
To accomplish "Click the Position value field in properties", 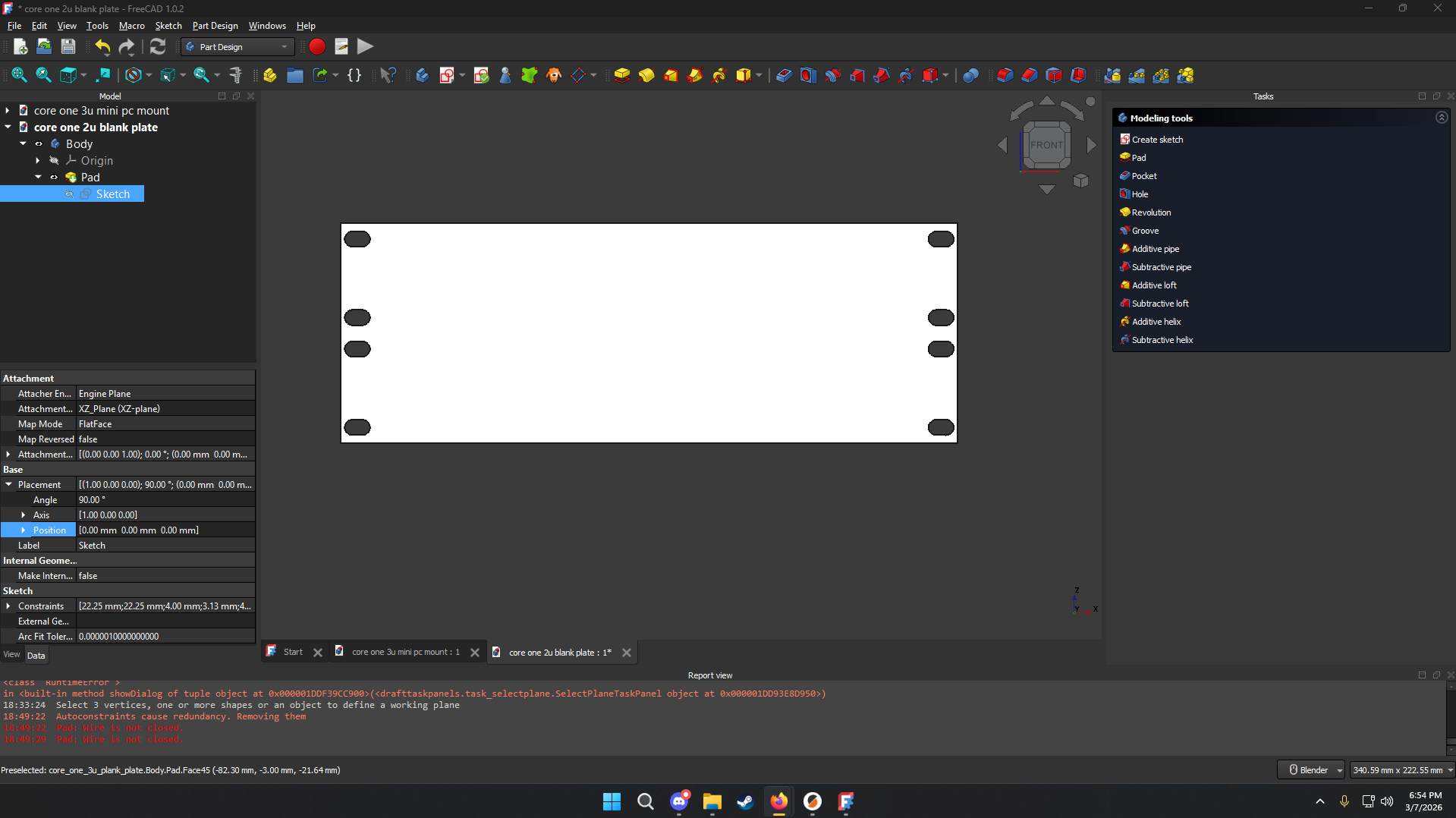I will pyautogui.click(x=165, y=530).
